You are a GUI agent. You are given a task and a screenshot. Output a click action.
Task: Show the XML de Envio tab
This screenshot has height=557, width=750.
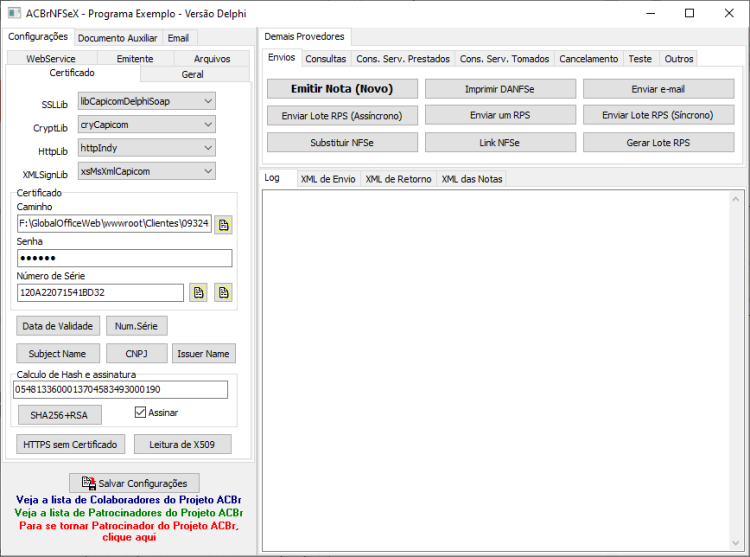328,179
